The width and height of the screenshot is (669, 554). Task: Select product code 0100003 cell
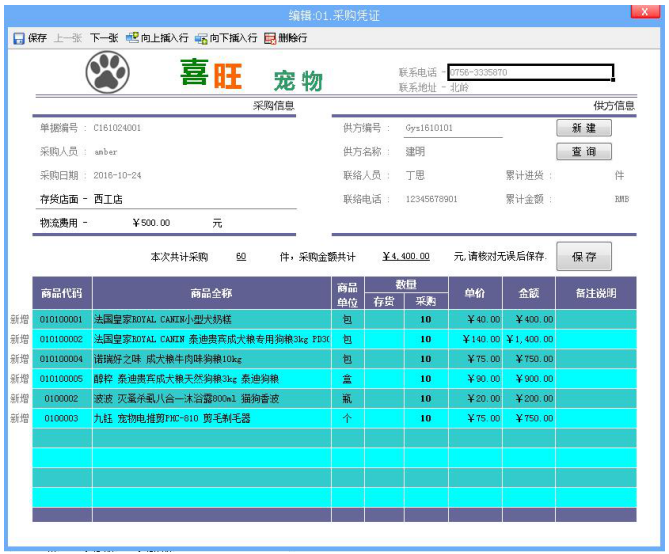62,418
